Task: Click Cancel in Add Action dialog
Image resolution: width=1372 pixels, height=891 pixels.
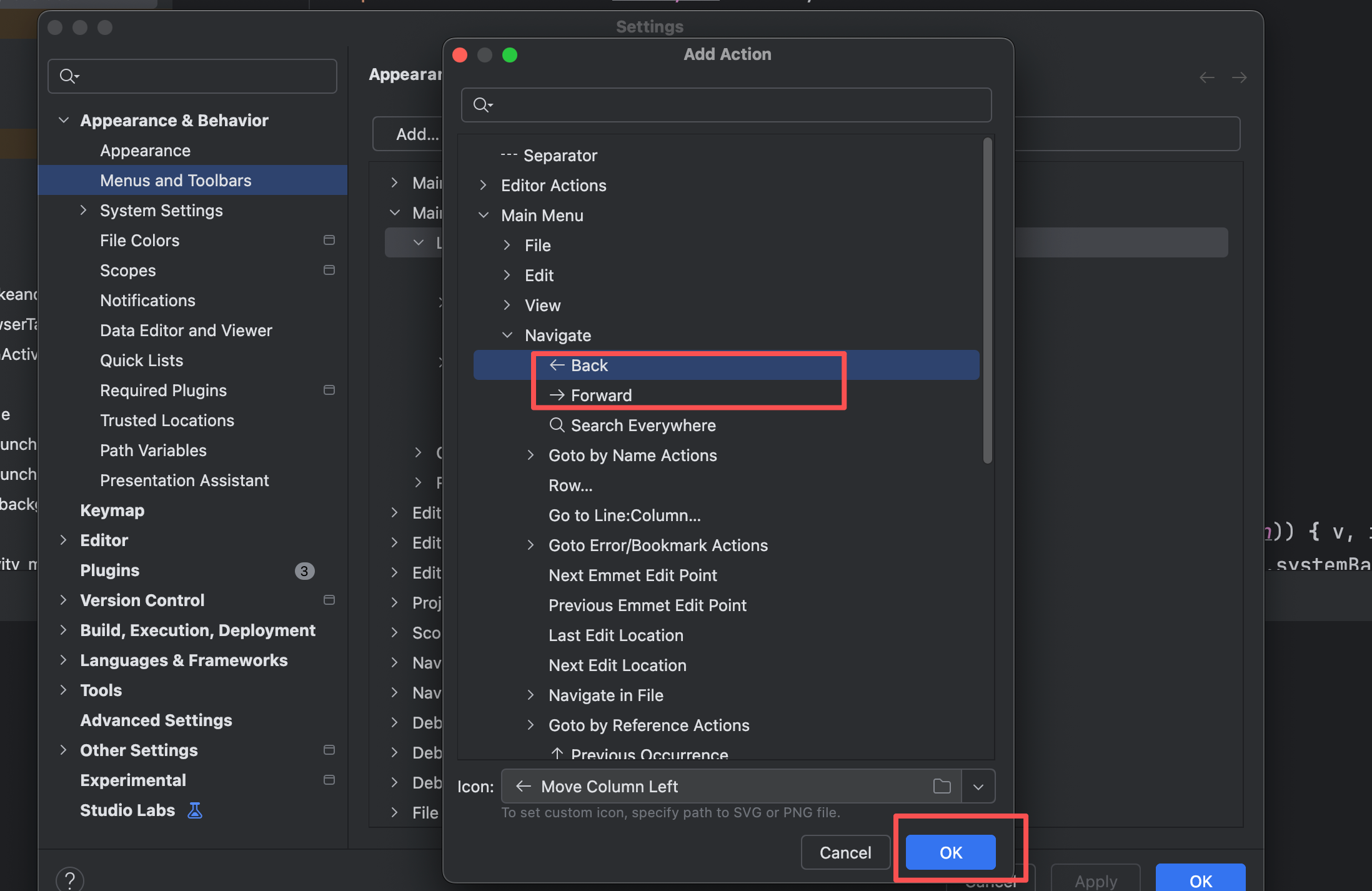Action: click(845, 852)
